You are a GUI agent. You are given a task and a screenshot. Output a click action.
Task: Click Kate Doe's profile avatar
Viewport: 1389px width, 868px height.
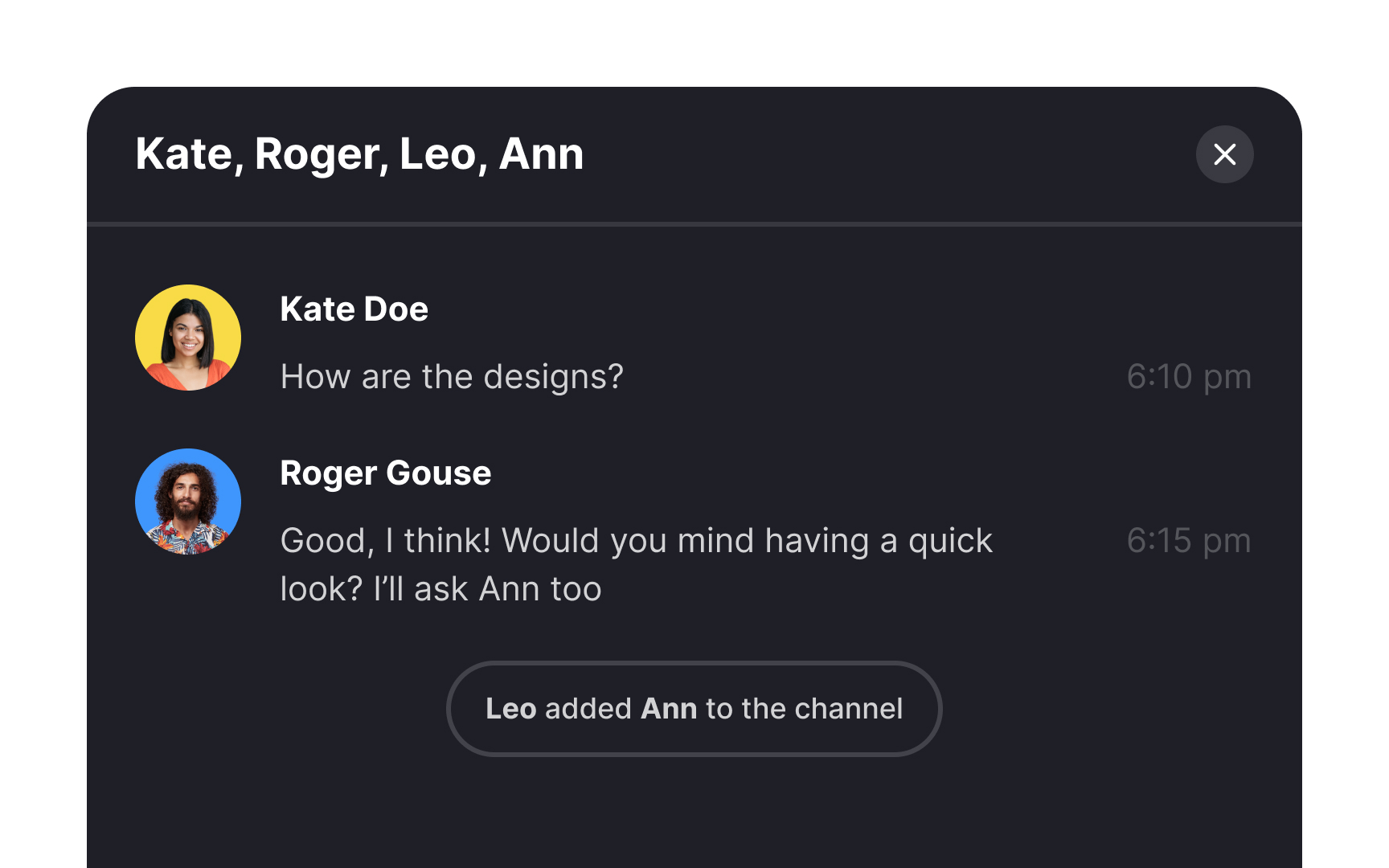pyautogui.click(x=187, y=338)
